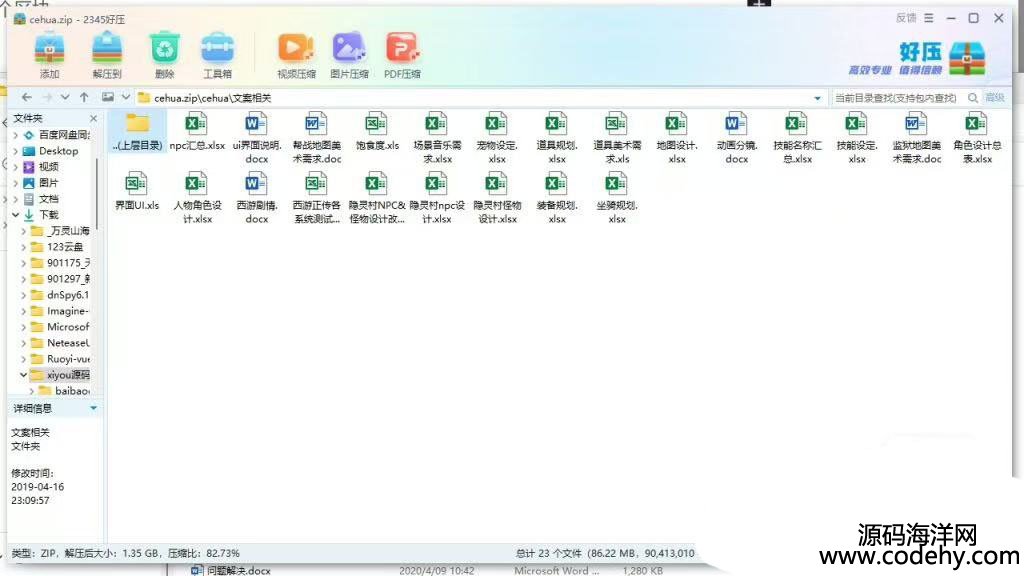Close the 文件夹 folder panel
This screenshot has height=576, width=1024.
tap(93, 118)
